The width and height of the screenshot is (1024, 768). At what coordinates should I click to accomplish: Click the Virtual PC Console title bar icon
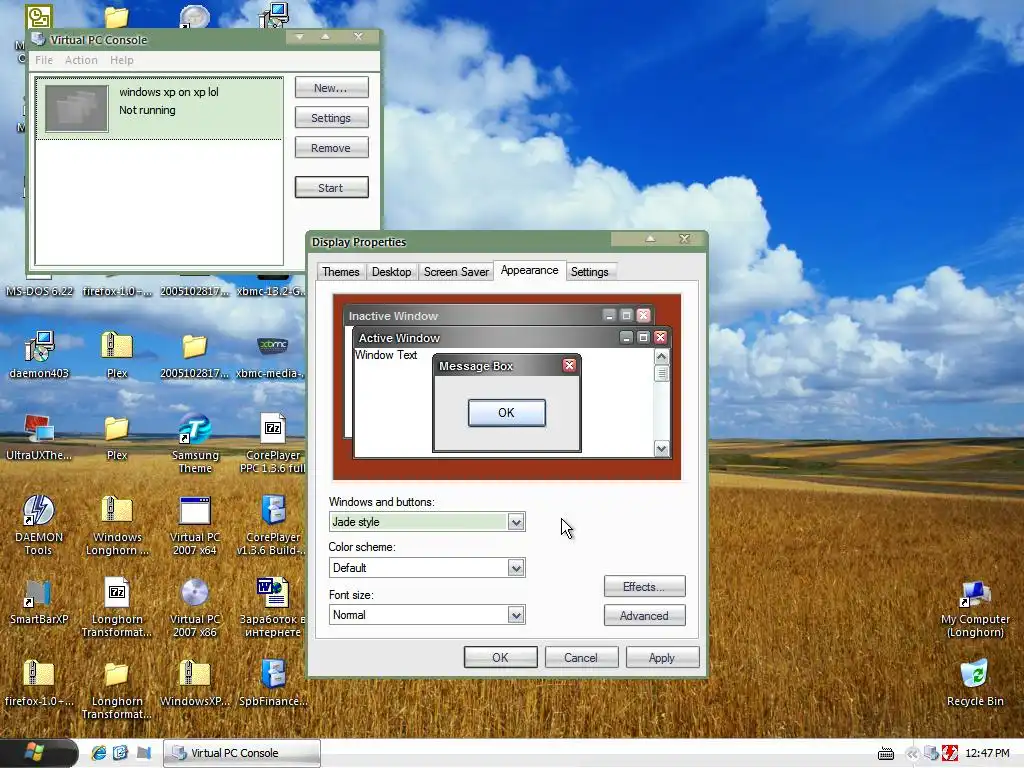click(x=39, y=39)
